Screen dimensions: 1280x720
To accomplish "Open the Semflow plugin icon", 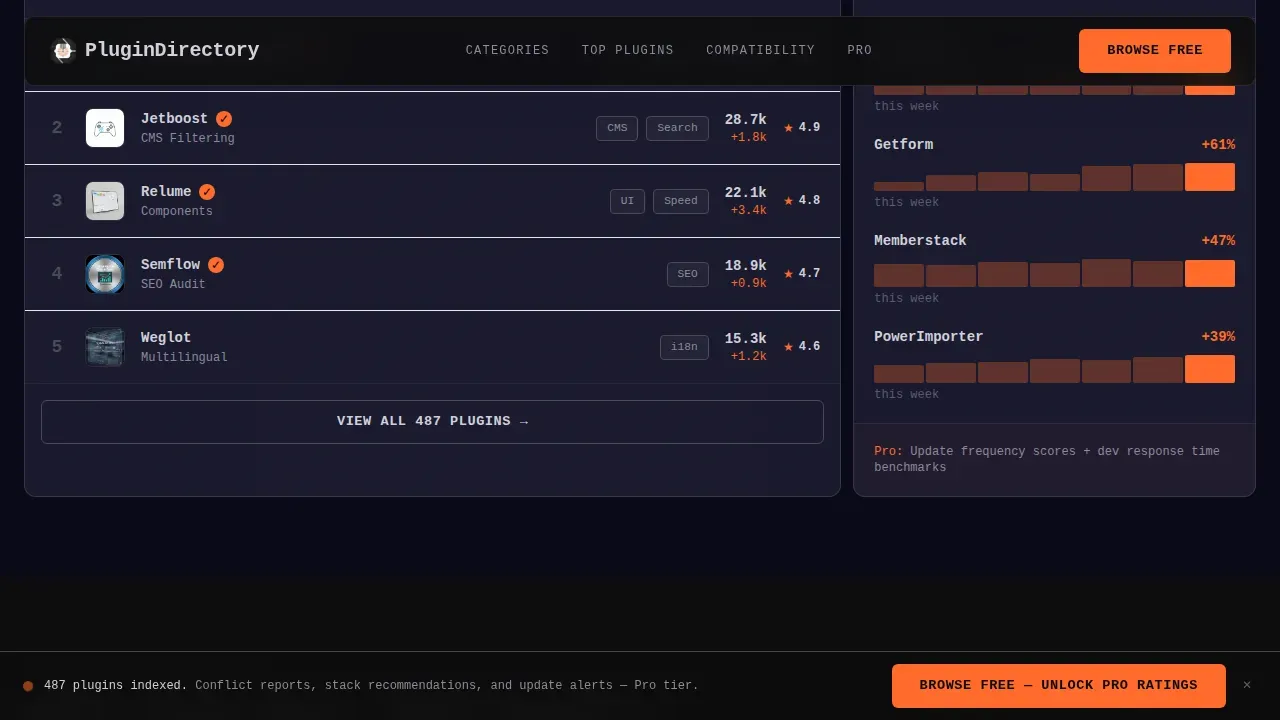I will click(105, 274).
